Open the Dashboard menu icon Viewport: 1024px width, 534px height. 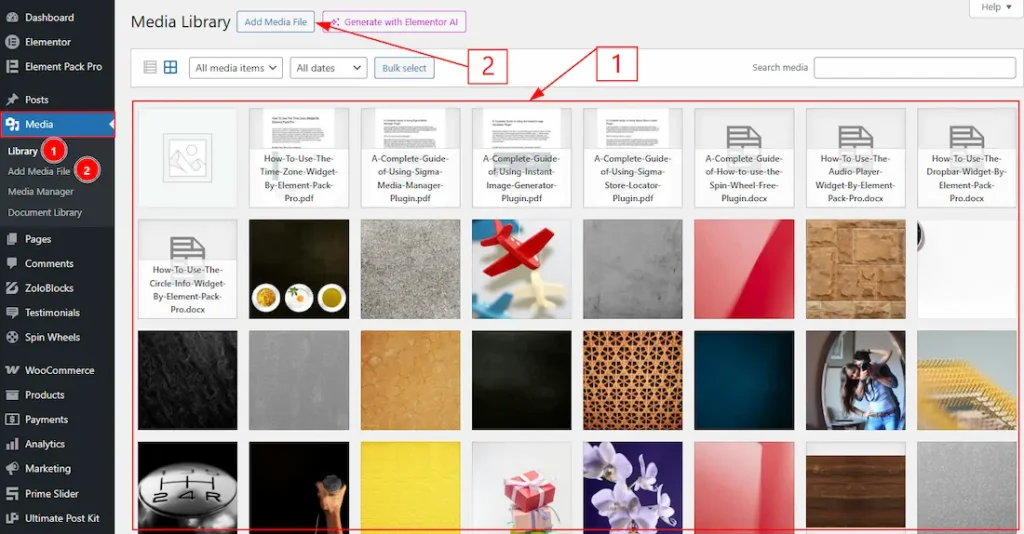[12, 18]
